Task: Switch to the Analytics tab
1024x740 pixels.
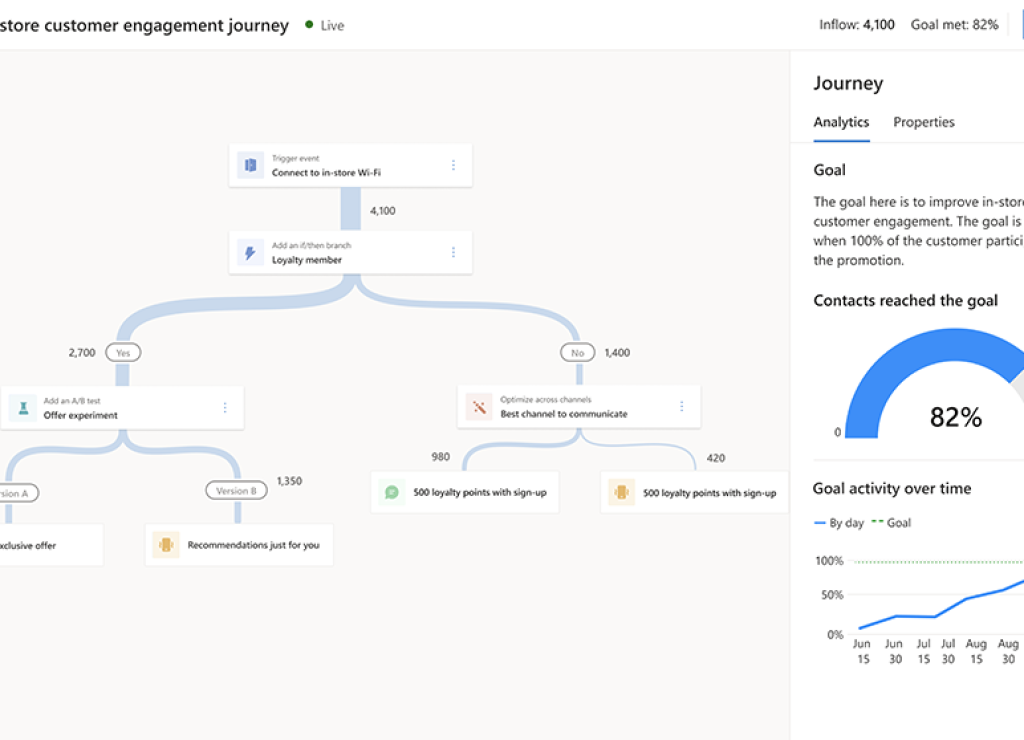Action: click(841, 122)
